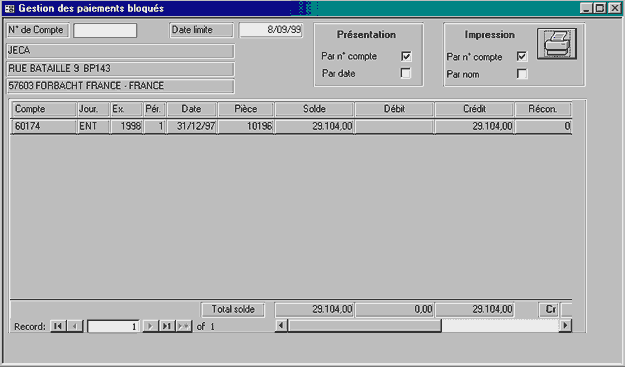Go to next record navigation button
The width and height of the screenshot is (625, 367).
tap(150, 326)
